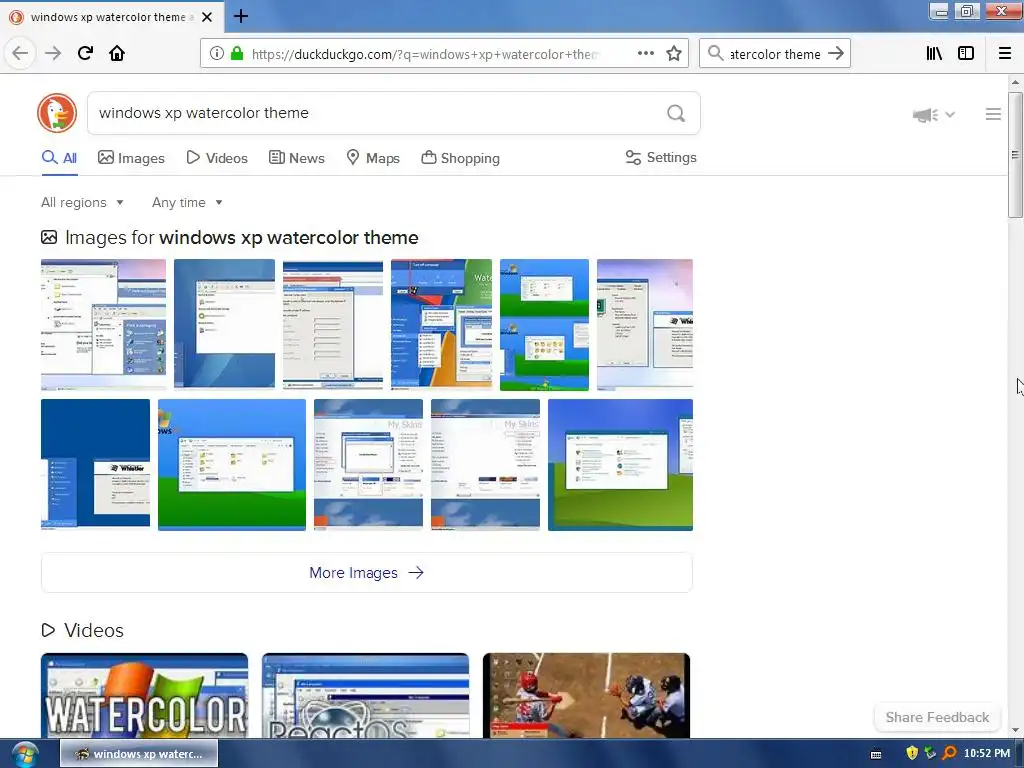Open dark blue Whistler thumbnail in second row
This screenshot has width=1024, height=768.
coord(95,464)
